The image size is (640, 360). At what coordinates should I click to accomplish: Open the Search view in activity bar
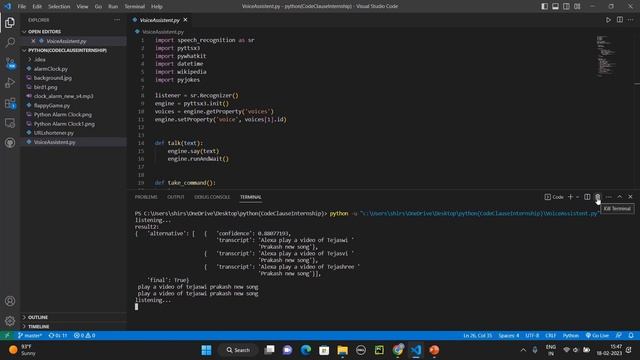10,42
